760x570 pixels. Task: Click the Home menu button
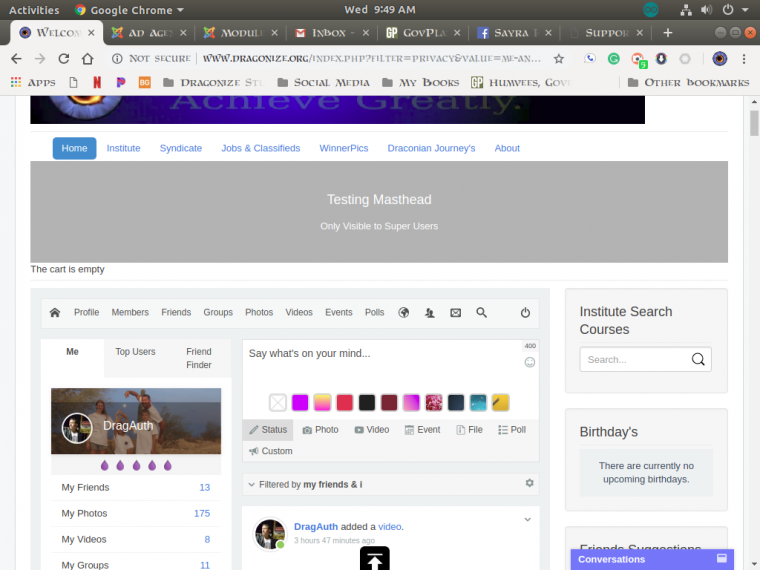tap(74, 148)
